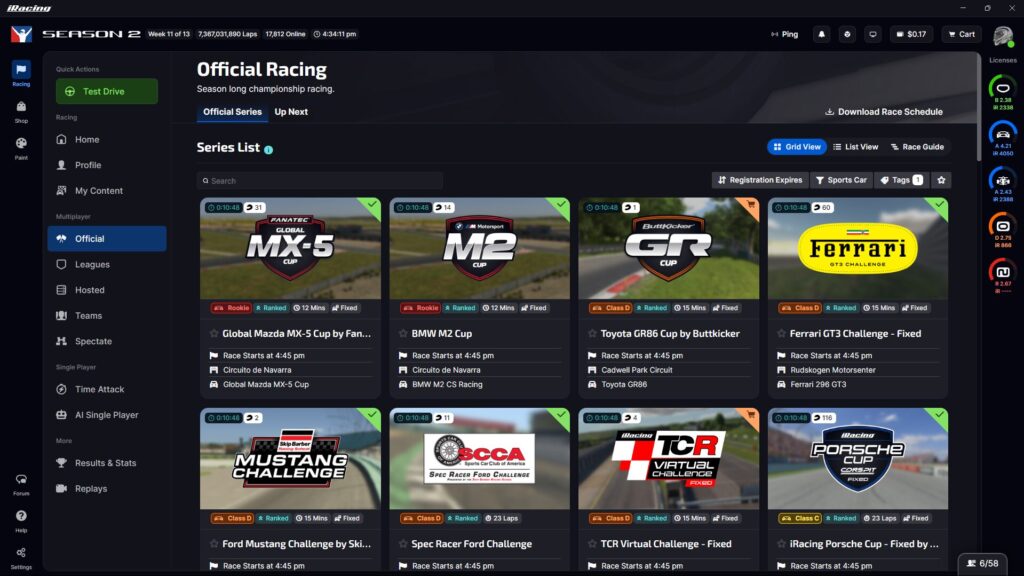Open Home in the sidebar

click(x=106, y=139)
